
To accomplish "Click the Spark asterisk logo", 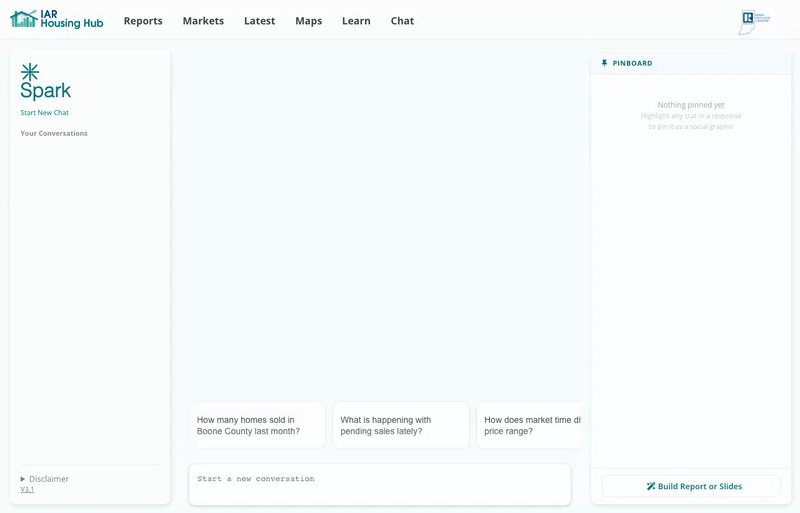I will click(30, 72).
